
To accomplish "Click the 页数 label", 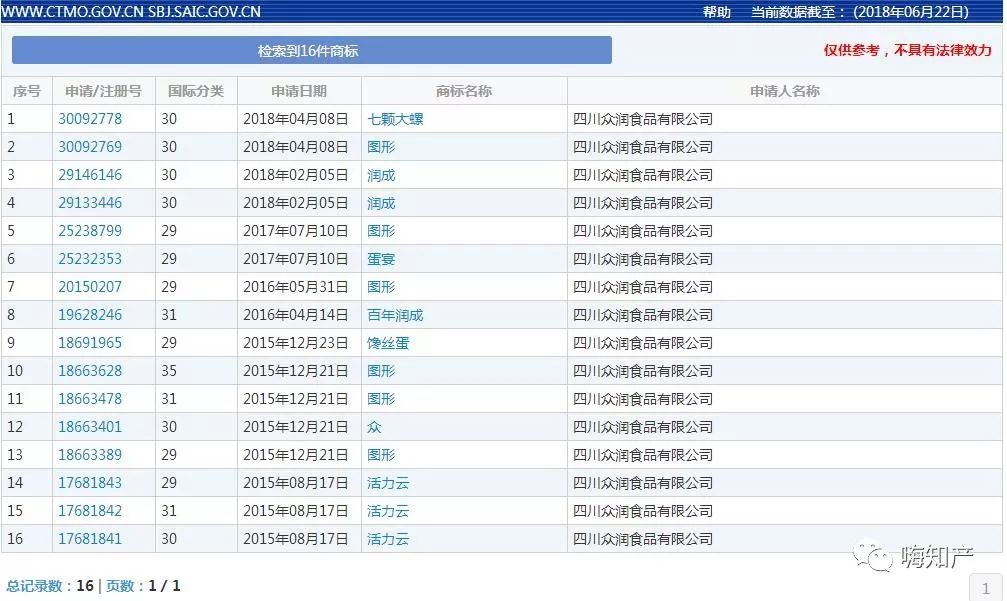I will pyautogui.click(x=120, y=586).
